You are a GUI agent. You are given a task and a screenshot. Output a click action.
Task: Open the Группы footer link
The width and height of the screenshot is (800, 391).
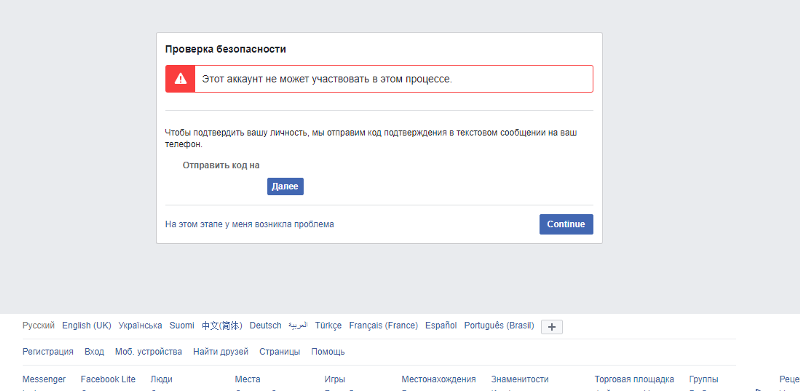point(704,379)
